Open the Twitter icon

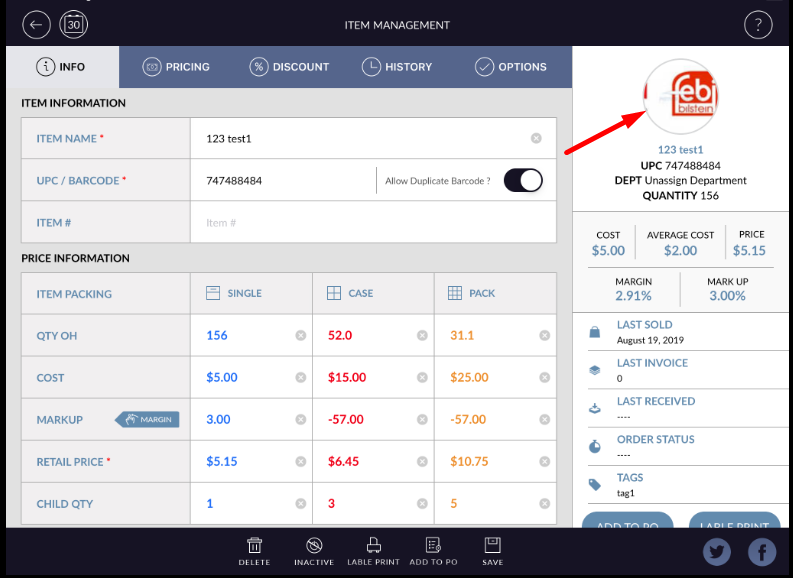(717, 552)
